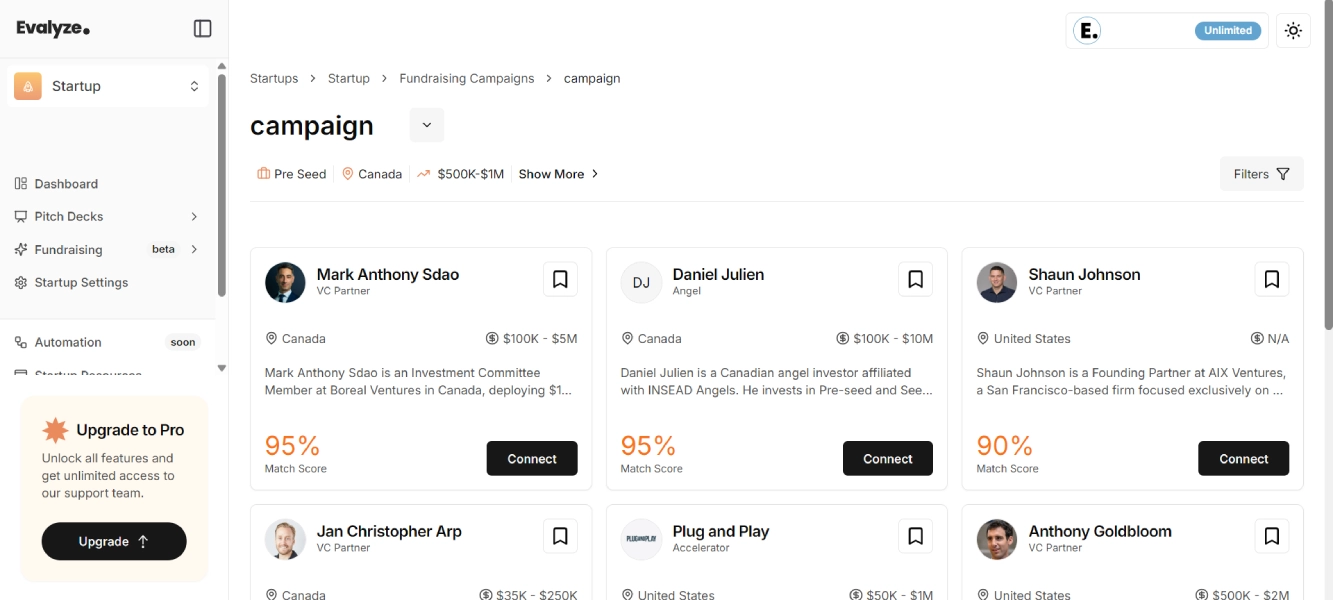Bookmark the Plug and Play accelerator
The height and width of the screenshot is (600, 1333).
915,537
